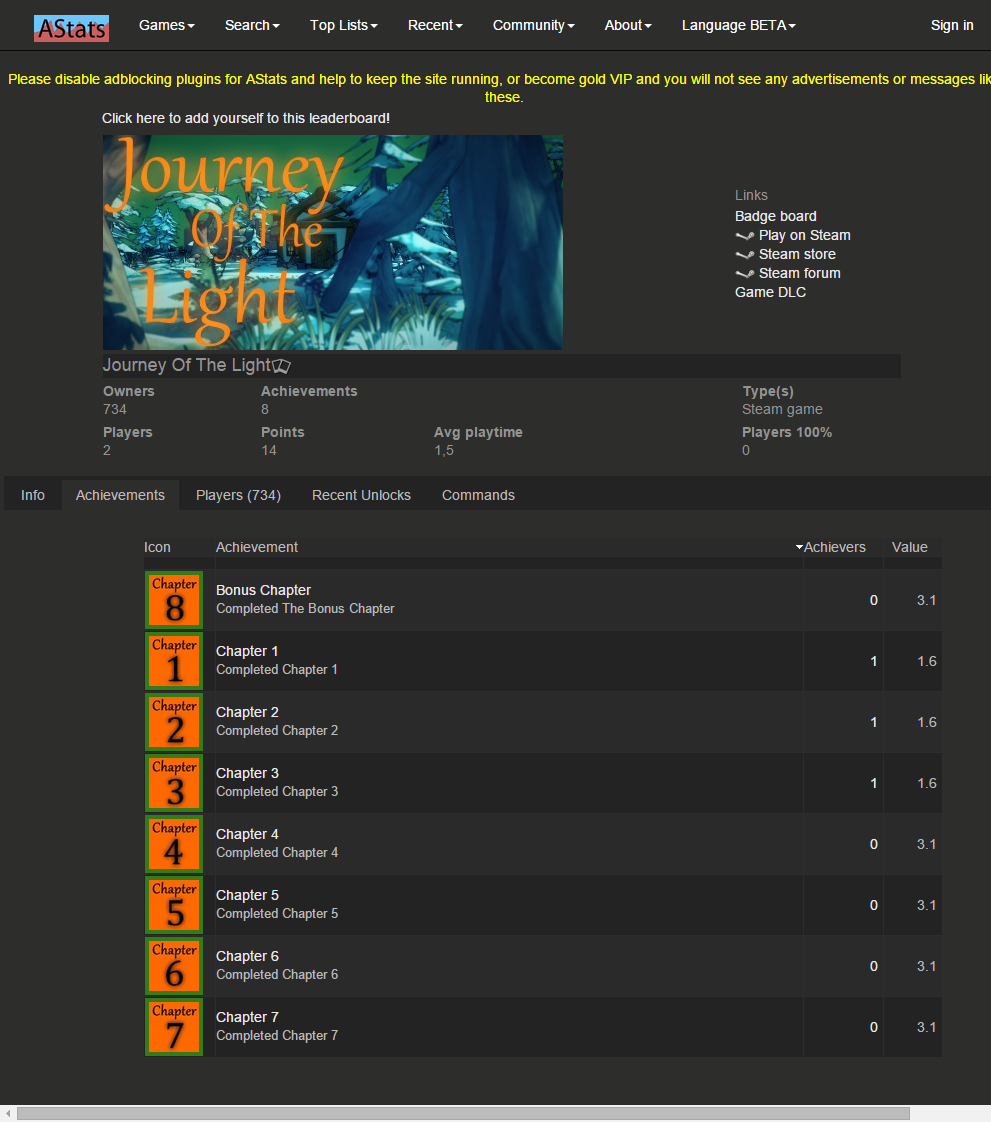991x1122 pixels.
Task: Switch to the Players (734) tab
Action: point(238,495)
